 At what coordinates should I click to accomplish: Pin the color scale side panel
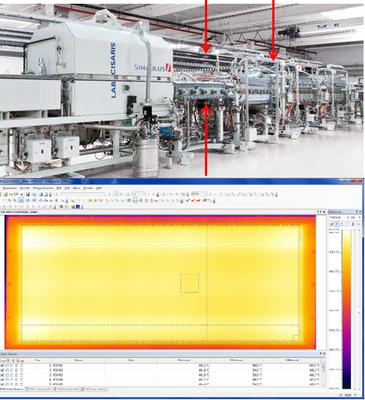357,211
